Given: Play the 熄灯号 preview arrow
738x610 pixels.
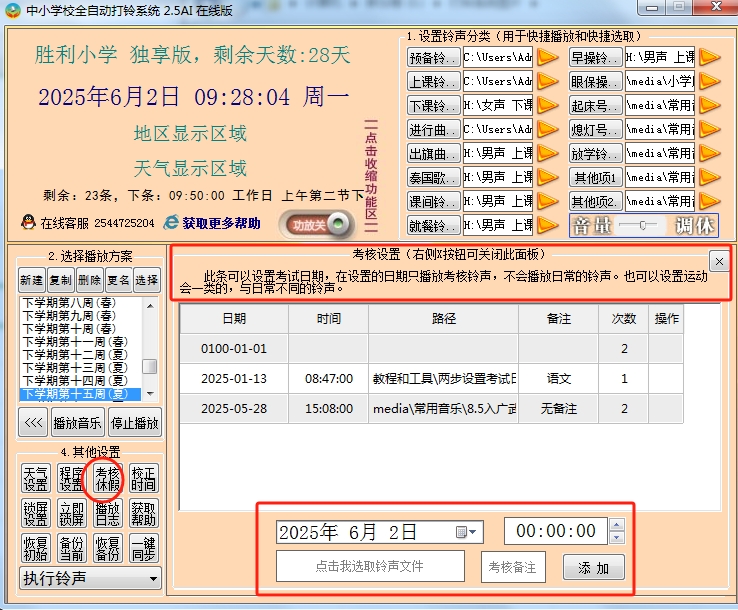Looking at the screenshot, I should (710, 129).
